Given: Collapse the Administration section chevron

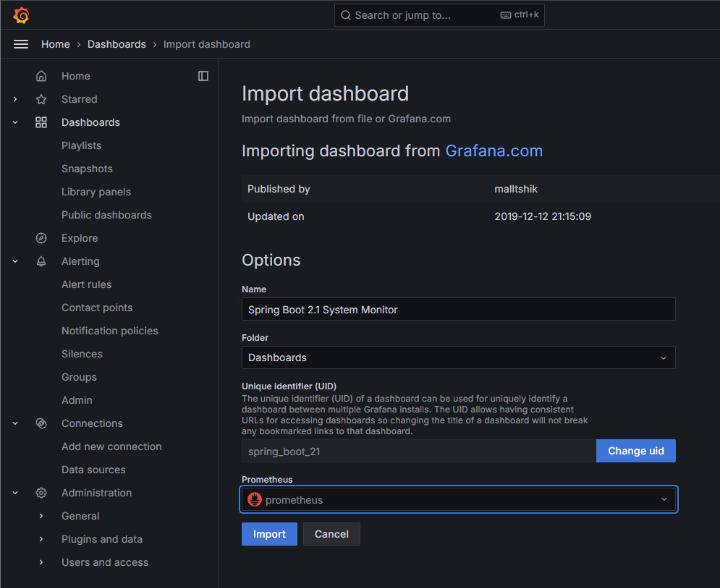Looking at the screenshot, I should 15,493.
